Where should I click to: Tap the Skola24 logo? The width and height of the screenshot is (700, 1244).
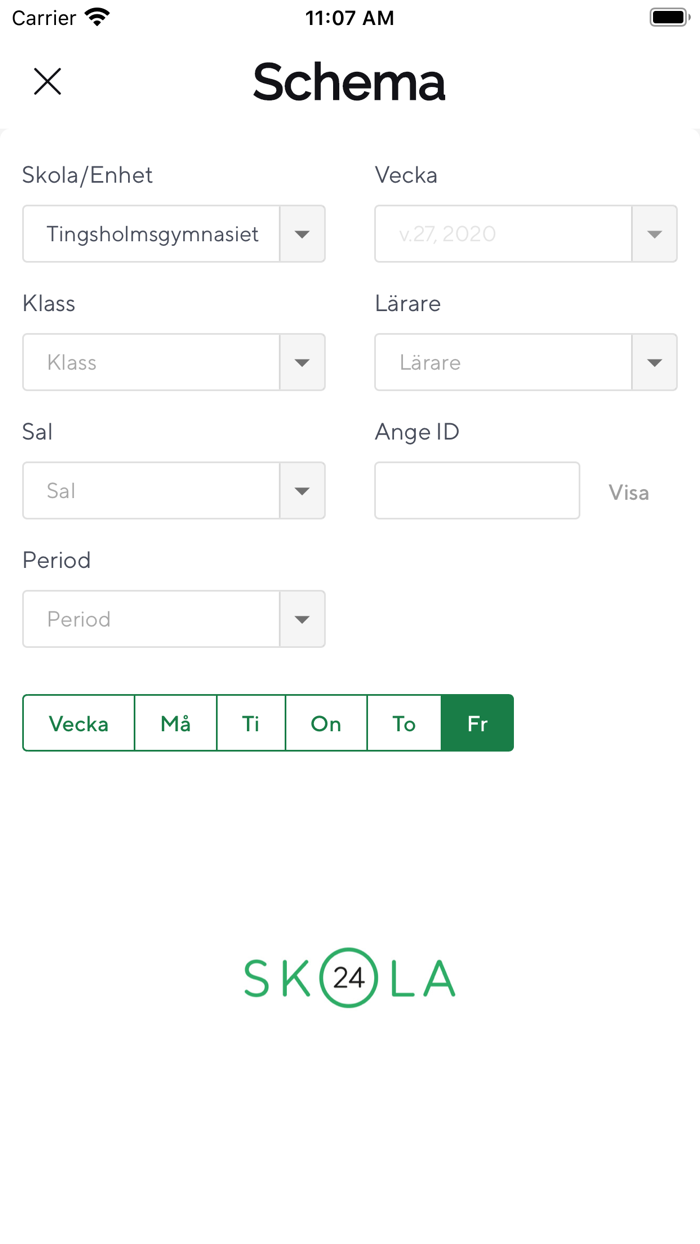(349, 978)
